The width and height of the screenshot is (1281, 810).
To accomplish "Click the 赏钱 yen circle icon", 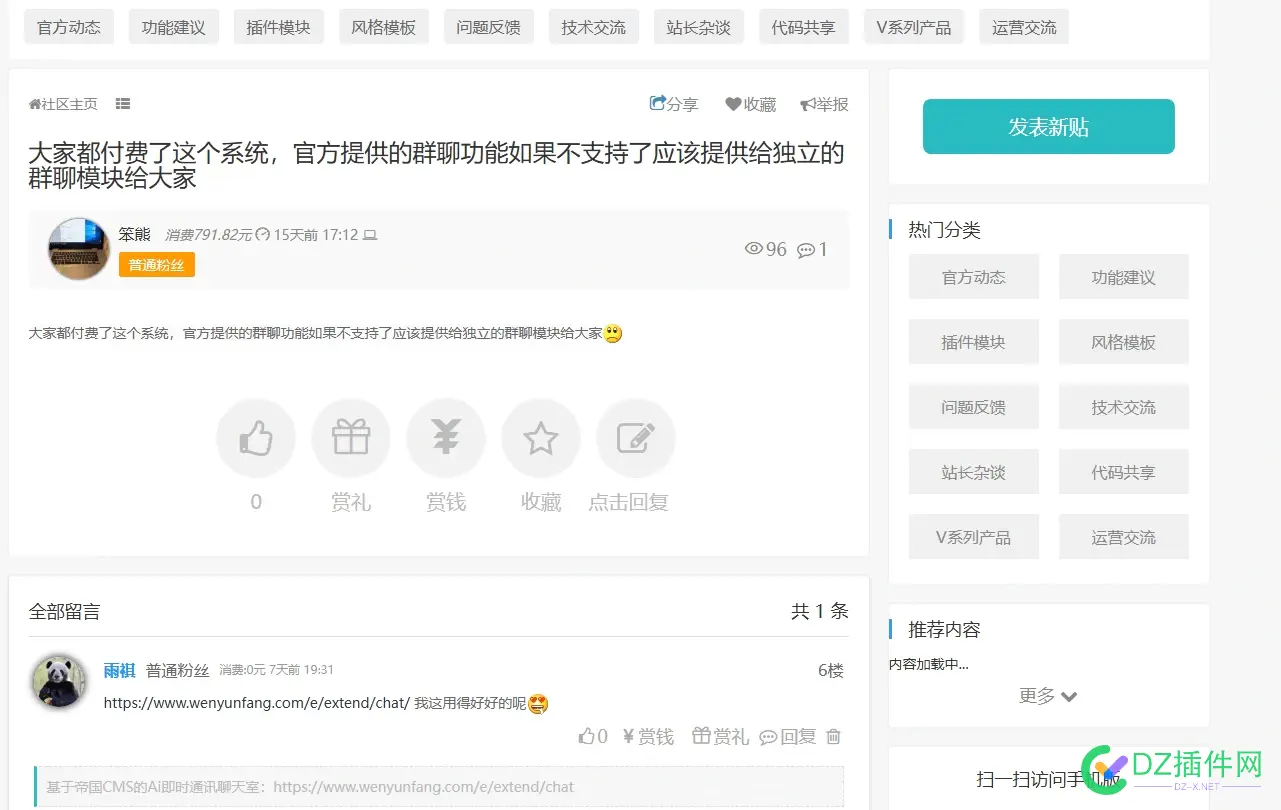I will [x=446, y=438].
